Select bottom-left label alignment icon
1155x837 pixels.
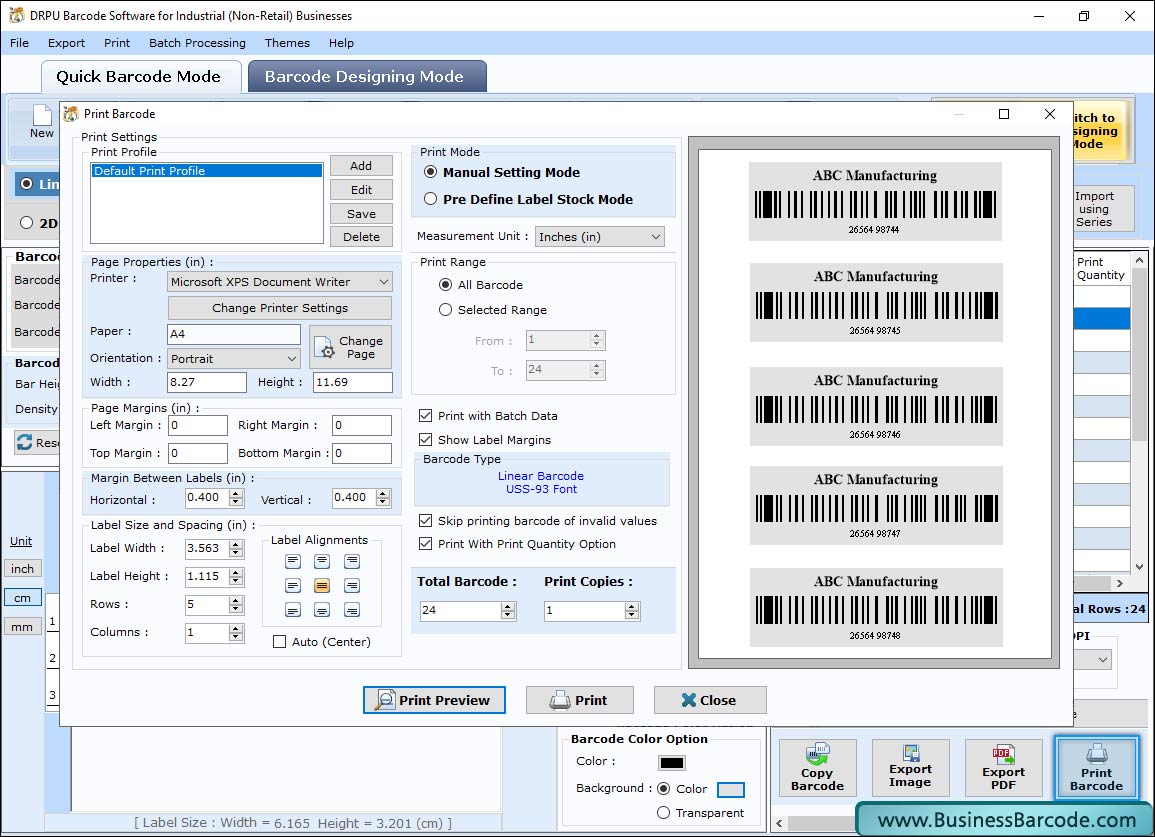pyautogui.click(x=293, y=610)
